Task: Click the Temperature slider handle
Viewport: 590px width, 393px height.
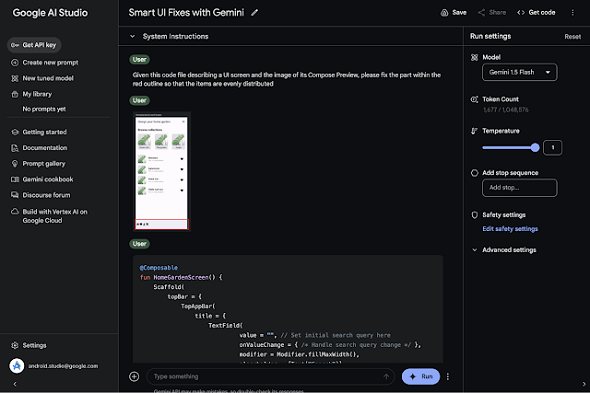Action: [x=535, y=148]
